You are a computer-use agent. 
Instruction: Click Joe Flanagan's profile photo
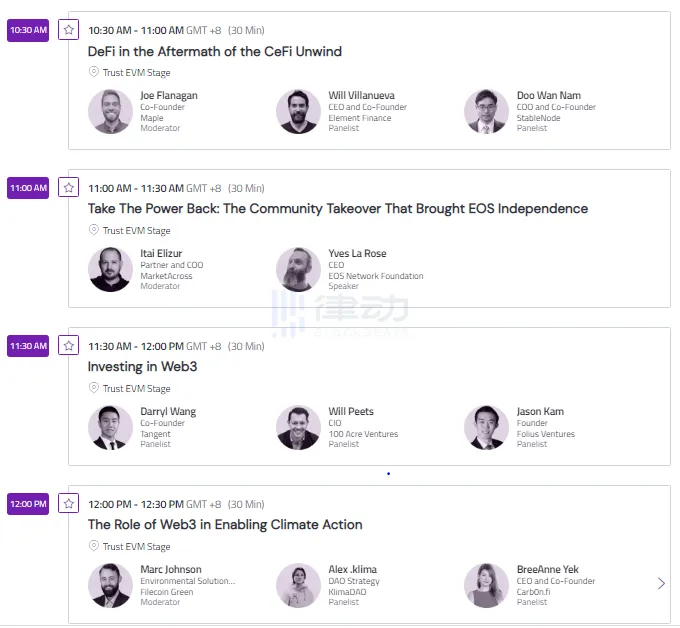pos(110,112)
